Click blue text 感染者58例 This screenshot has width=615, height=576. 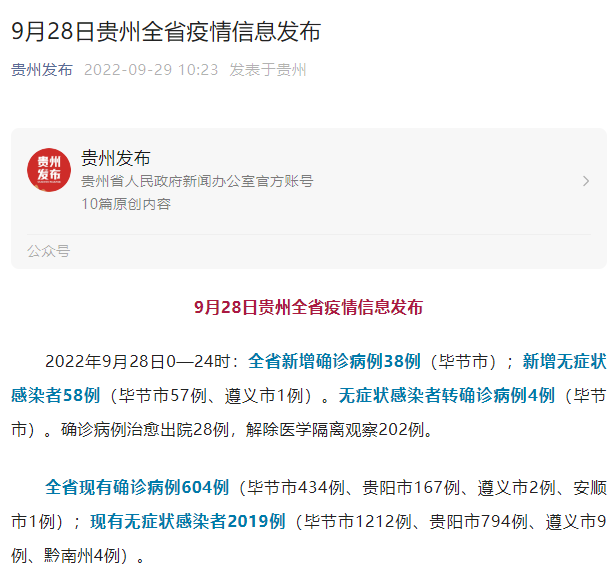56,395
